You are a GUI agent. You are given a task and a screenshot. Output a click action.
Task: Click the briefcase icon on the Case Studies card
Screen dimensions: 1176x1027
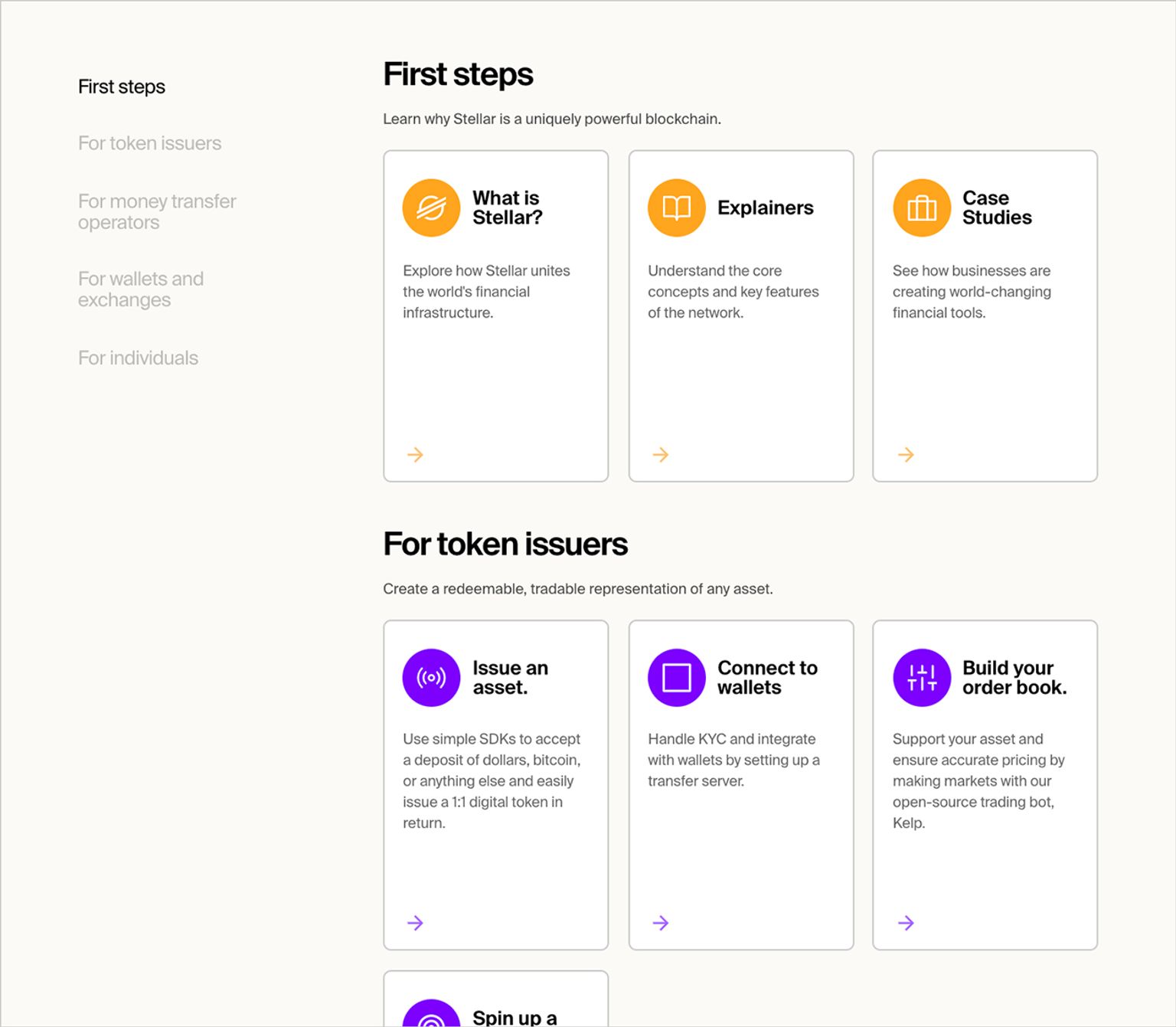[x=921, y=208]
